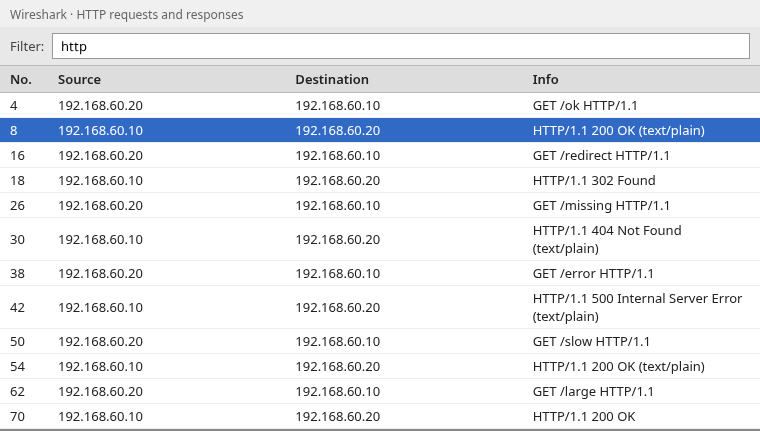Screen dimensions: 760x431
Task: Select packet row GET /redirect HTTP/1.1
Action: pyautogui.click(x=380, y=155)
